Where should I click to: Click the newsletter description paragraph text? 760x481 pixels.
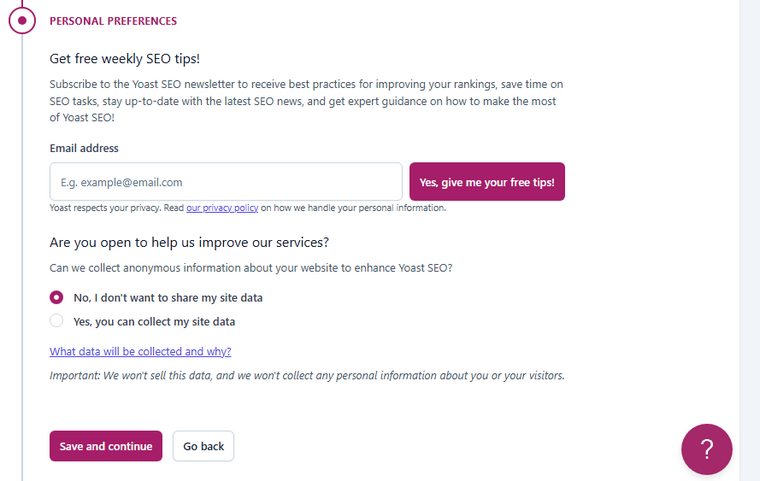[306, 101]
